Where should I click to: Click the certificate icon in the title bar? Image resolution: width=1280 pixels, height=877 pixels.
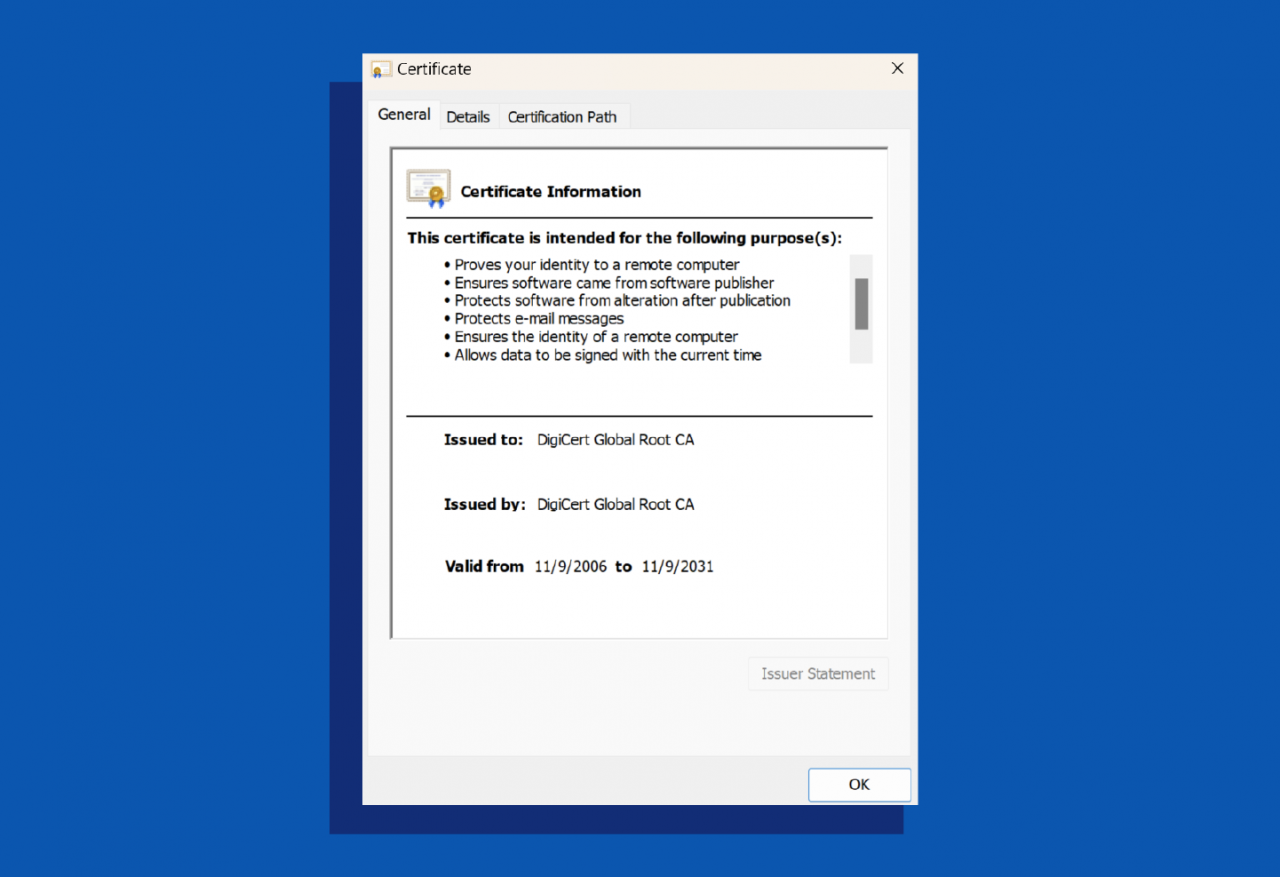(380, 69)
